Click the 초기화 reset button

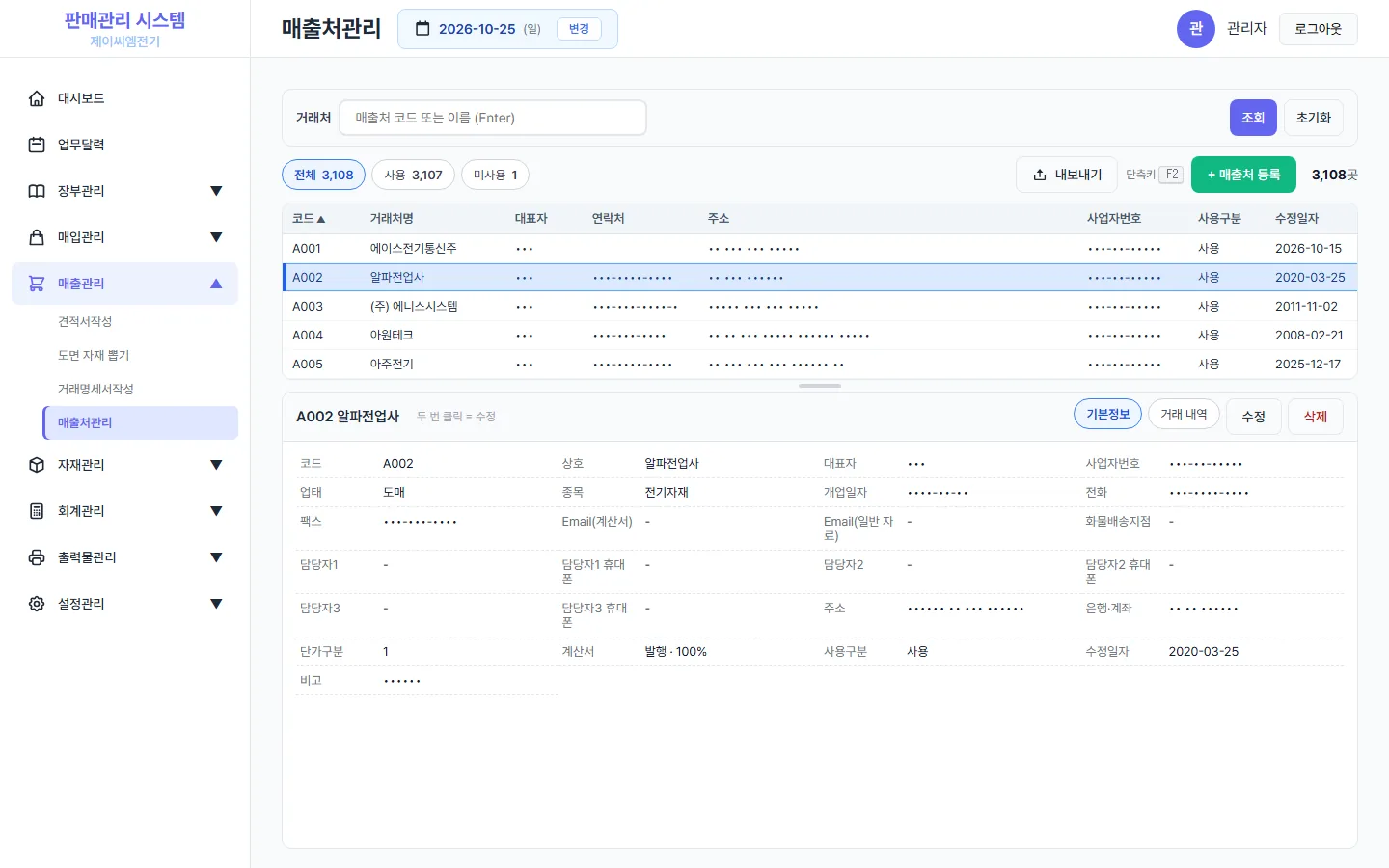point(1314,118)
